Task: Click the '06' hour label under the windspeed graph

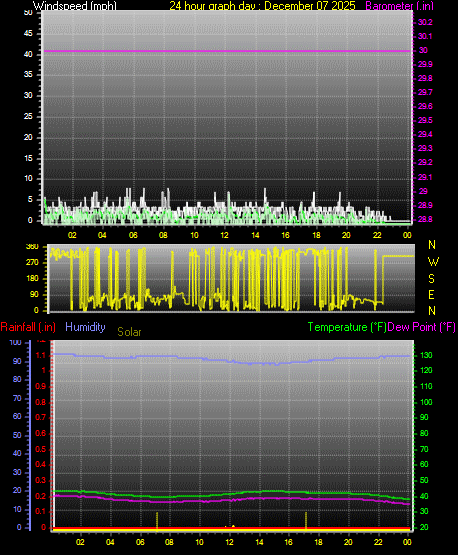Action: [133, 235]
